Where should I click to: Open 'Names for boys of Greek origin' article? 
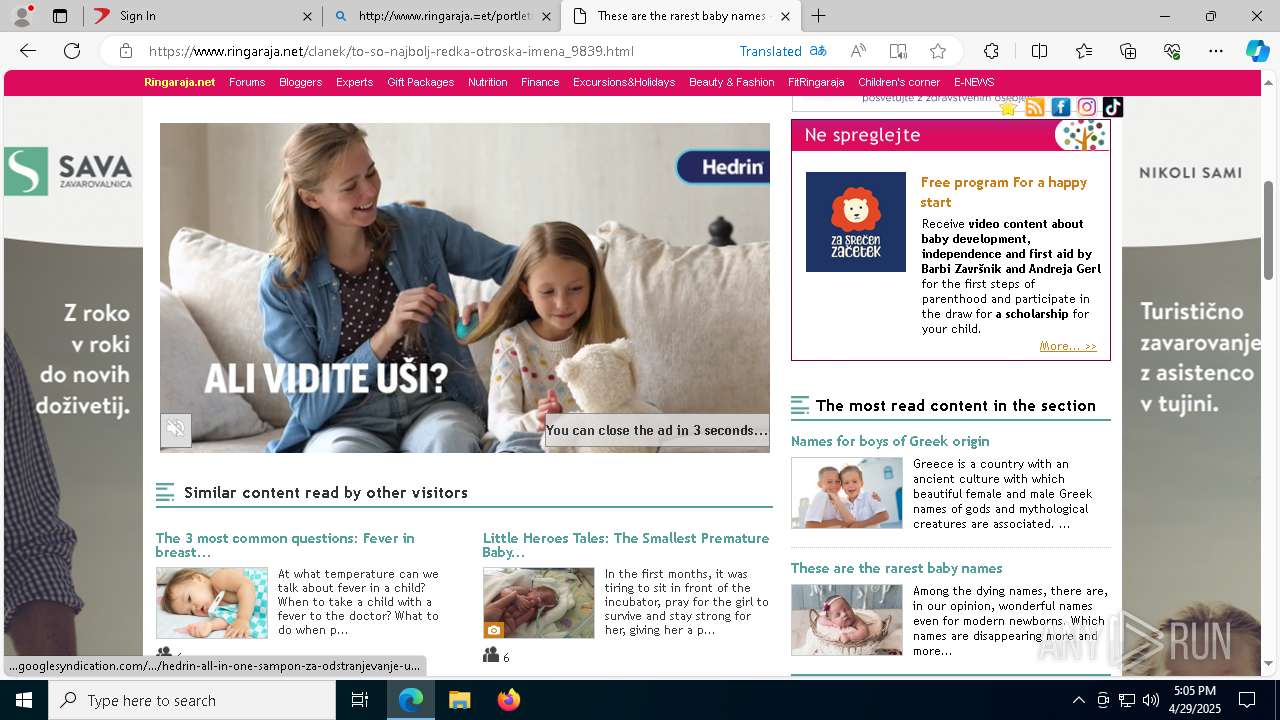pos(890,441)
